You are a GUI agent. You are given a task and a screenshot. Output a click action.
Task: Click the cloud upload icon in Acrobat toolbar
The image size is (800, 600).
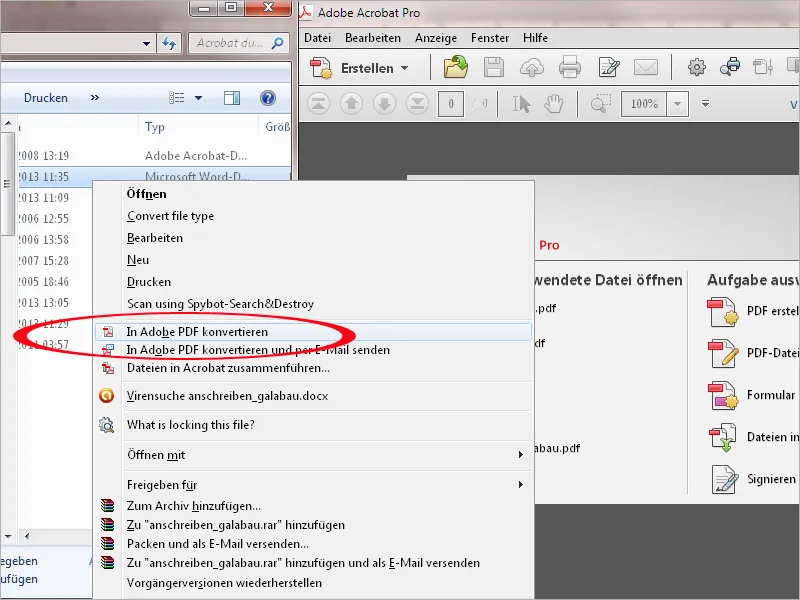click(x=532, y=68)
